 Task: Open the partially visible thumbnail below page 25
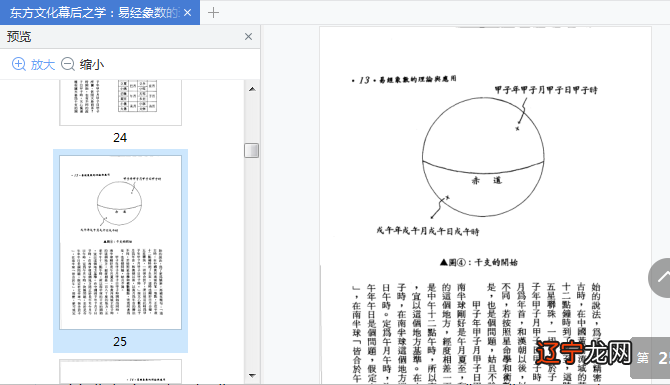pos(120,371)
